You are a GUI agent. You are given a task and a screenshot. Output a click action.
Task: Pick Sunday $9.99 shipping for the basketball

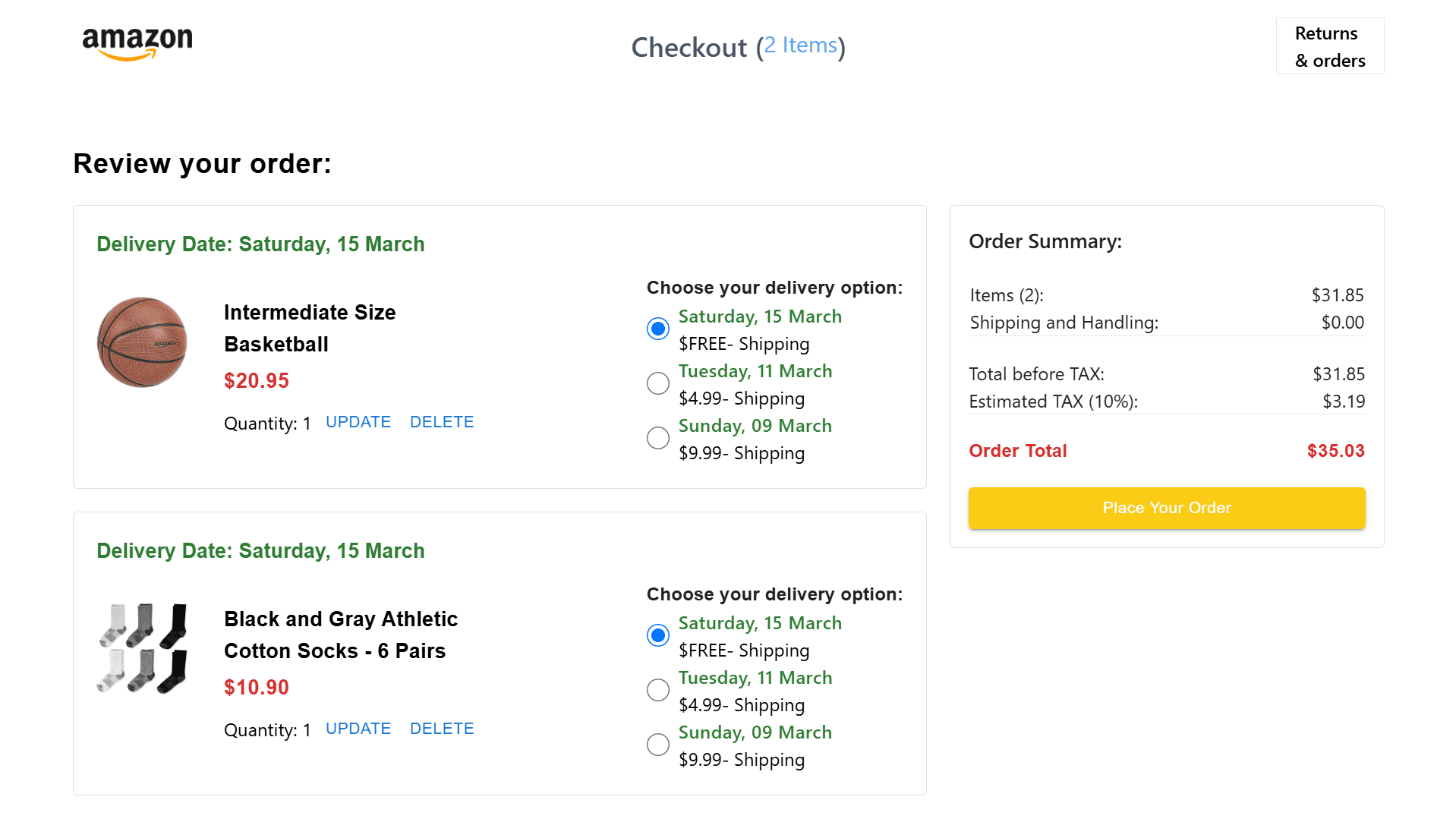pos(658,438)
